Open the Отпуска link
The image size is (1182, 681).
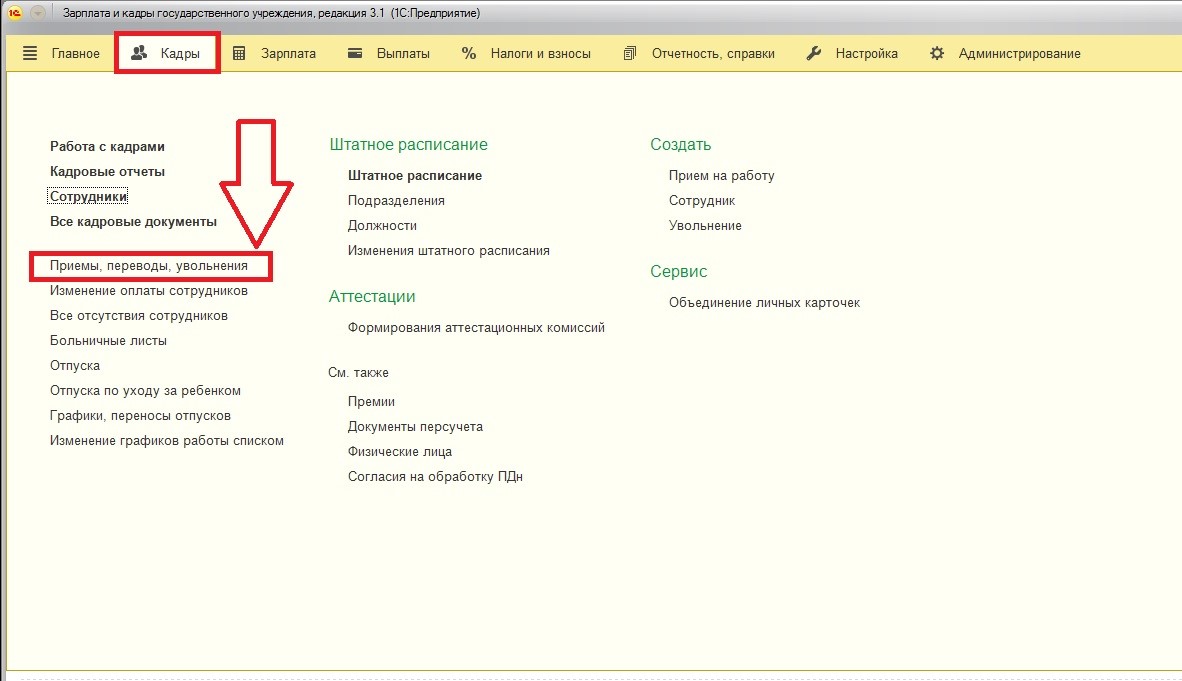[75, 365]
